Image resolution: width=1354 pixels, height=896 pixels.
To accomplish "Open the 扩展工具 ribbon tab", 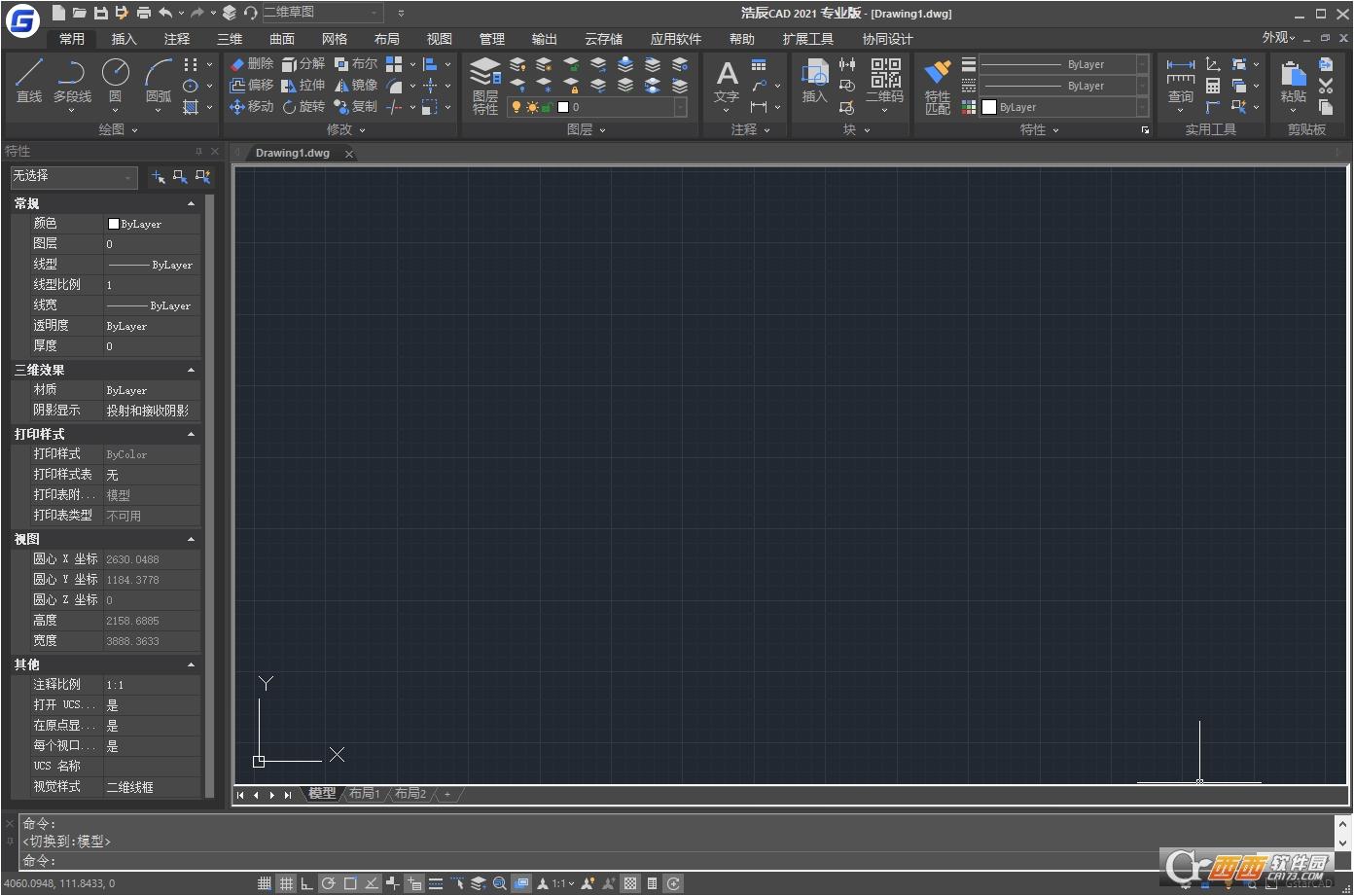I will click(x=808, y=39).
